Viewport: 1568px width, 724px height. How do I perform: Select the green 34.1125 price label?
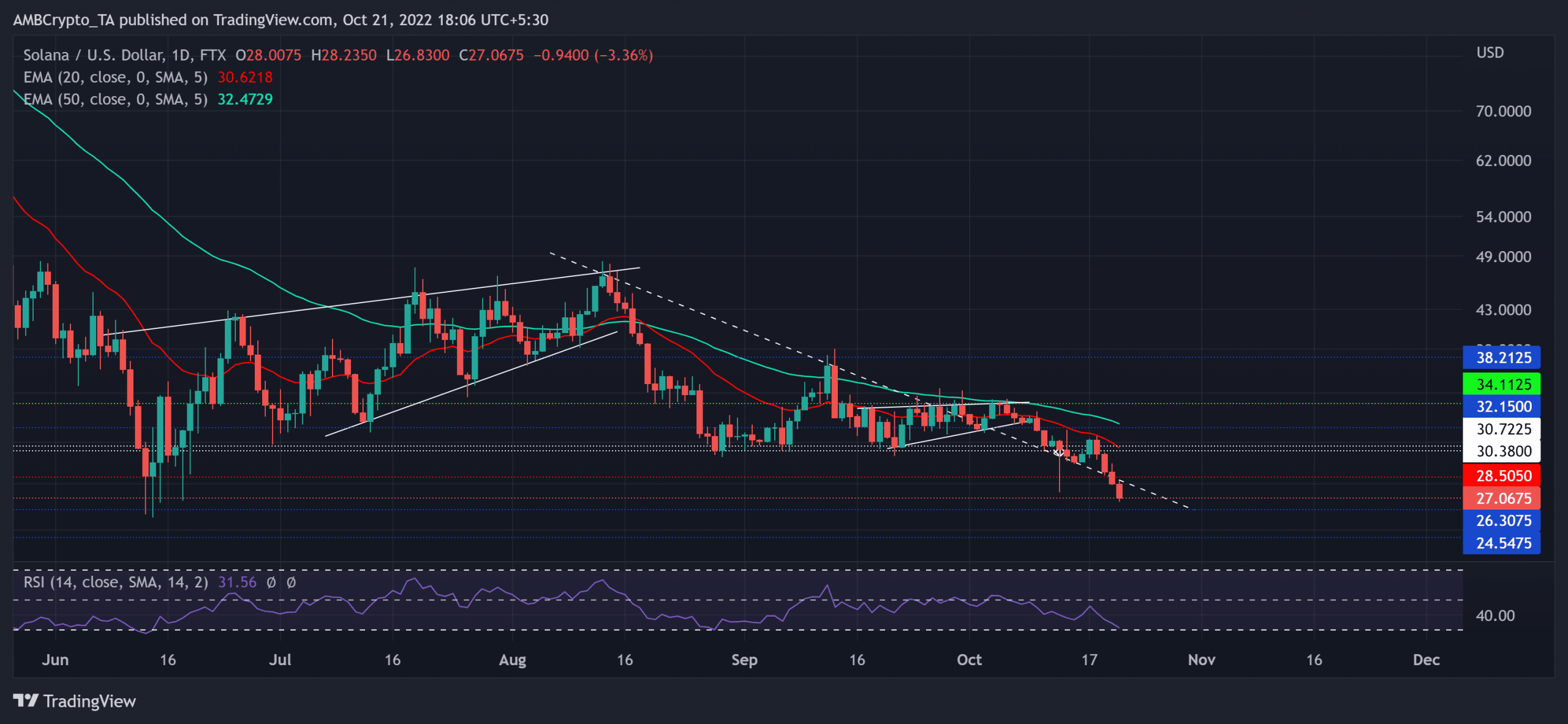point(1501,384)
